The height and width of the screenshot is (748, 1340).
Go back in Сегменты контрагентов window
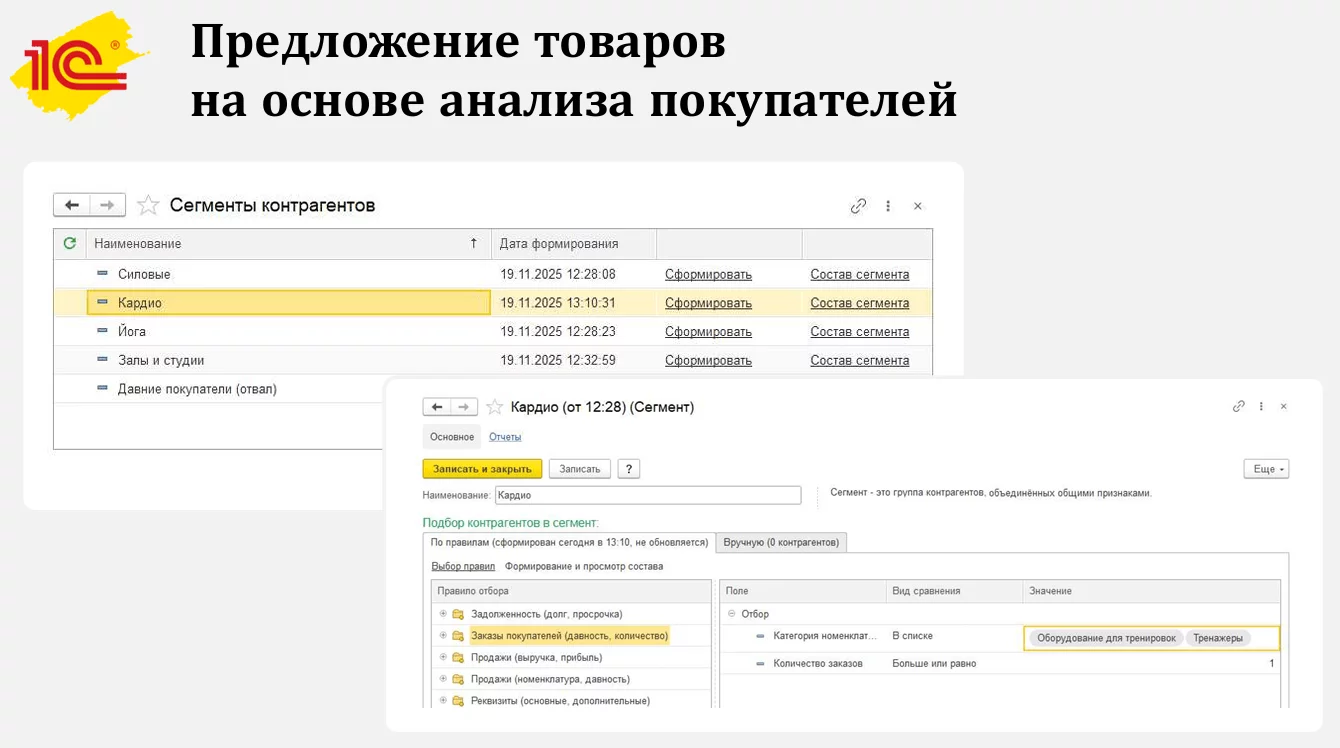pos(72,205)
